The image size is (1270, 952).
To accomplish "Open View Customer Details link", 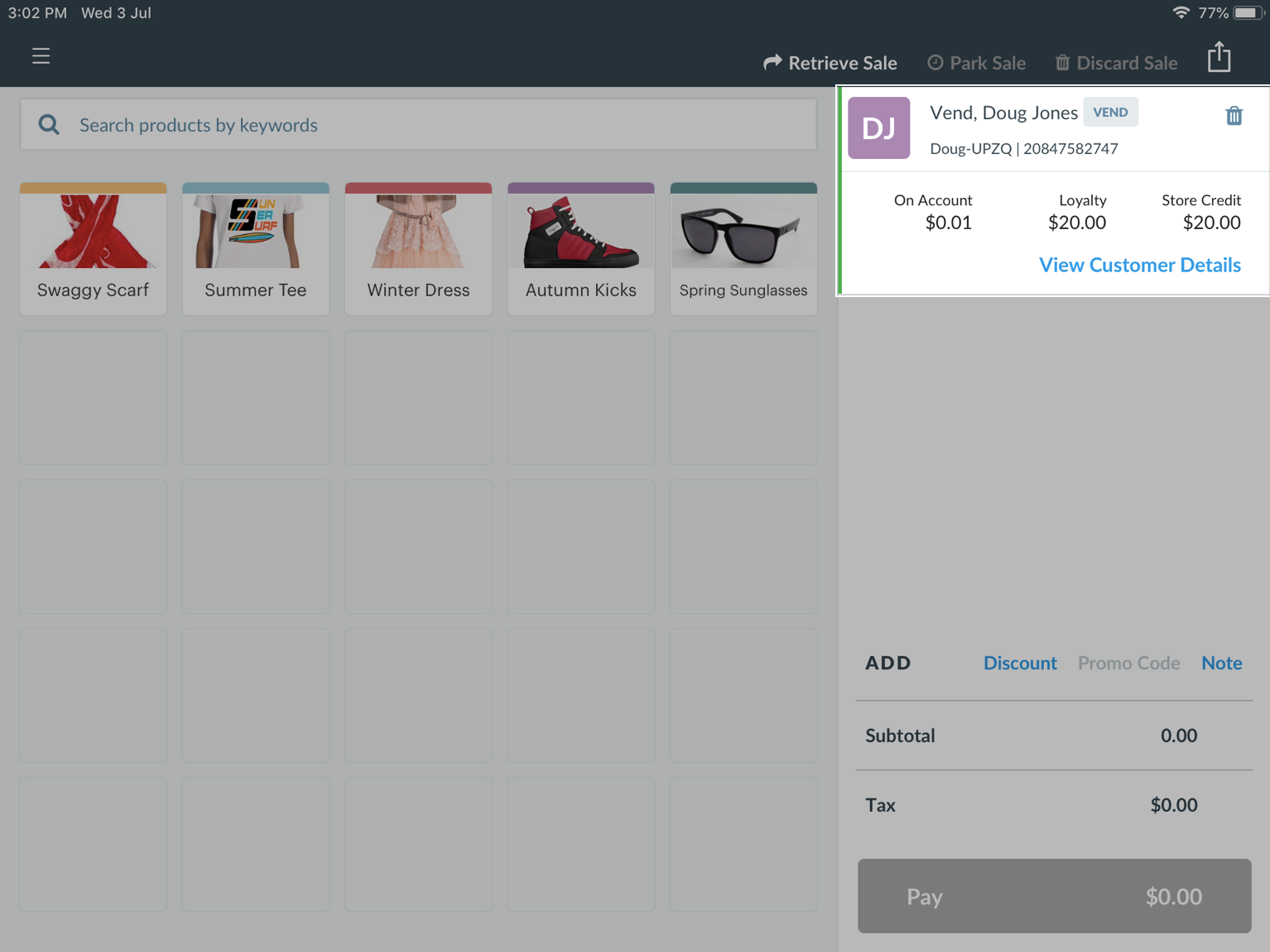I will point(1140,265).
